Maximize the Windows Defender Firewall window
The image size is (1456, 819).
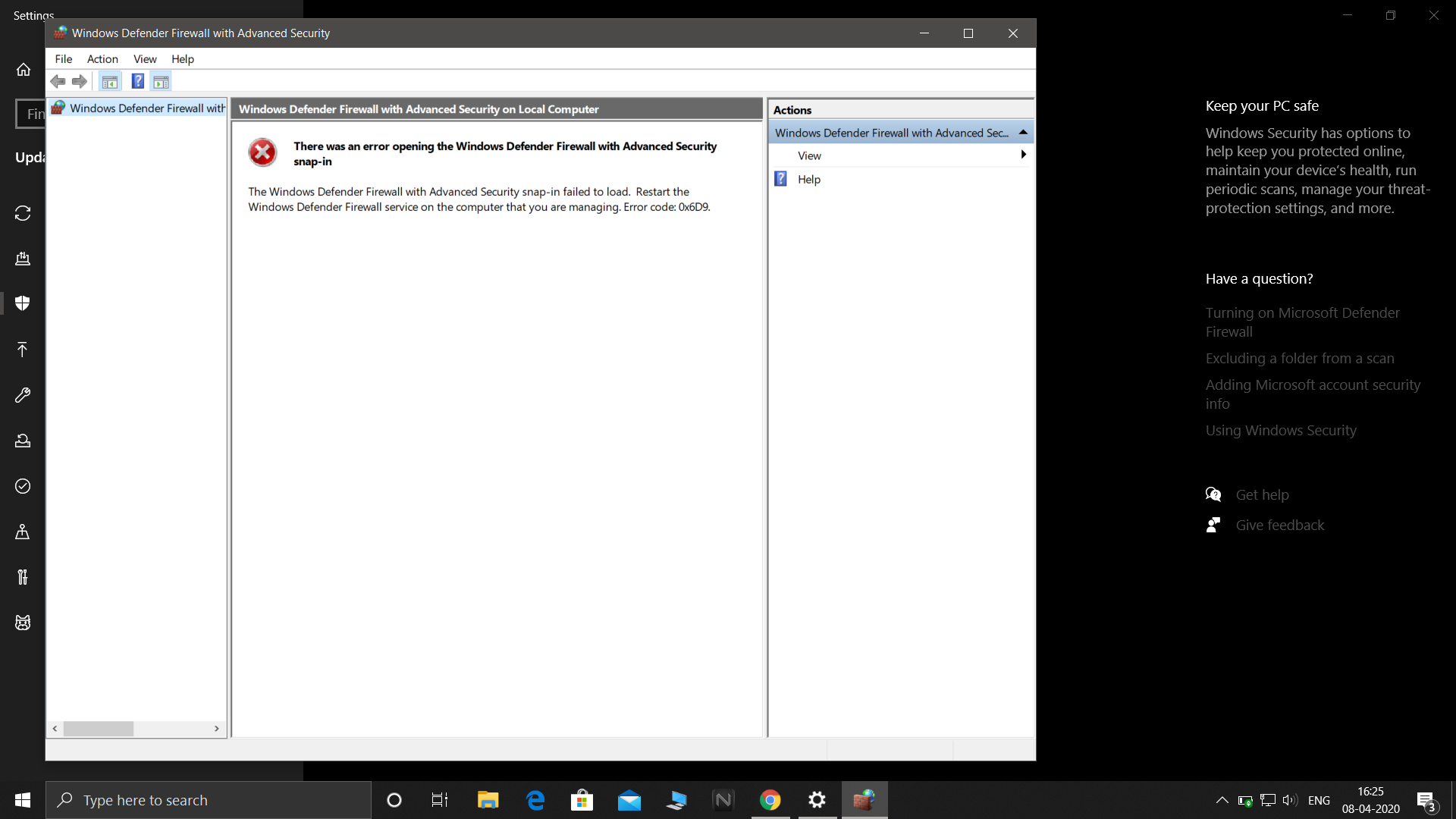pos(968,33)
